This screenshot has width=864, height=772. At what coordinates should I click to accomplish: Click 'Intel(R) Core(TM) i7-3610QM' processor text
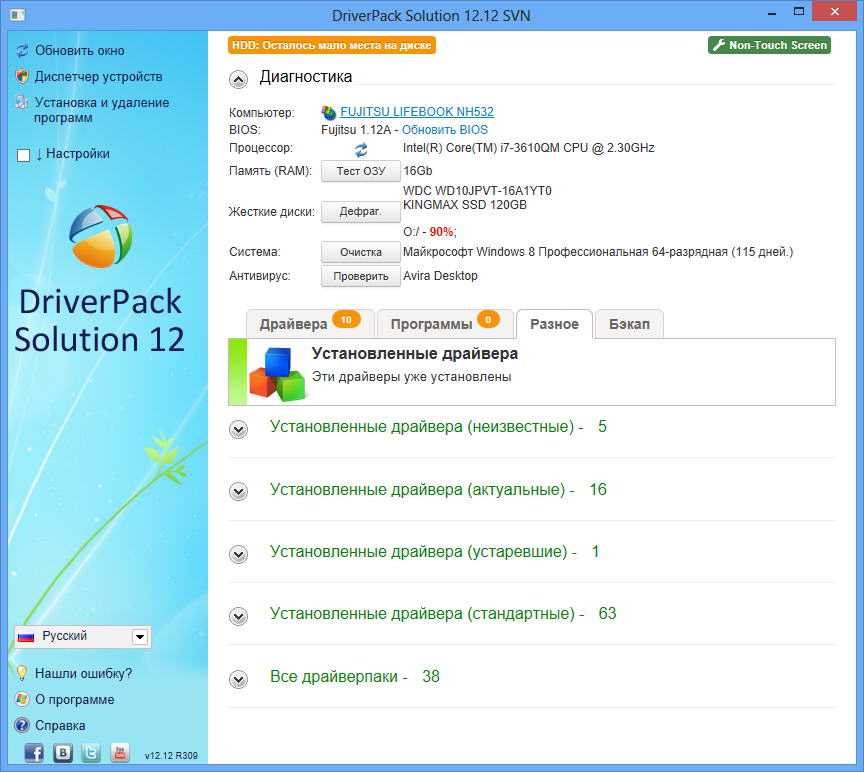529,148
